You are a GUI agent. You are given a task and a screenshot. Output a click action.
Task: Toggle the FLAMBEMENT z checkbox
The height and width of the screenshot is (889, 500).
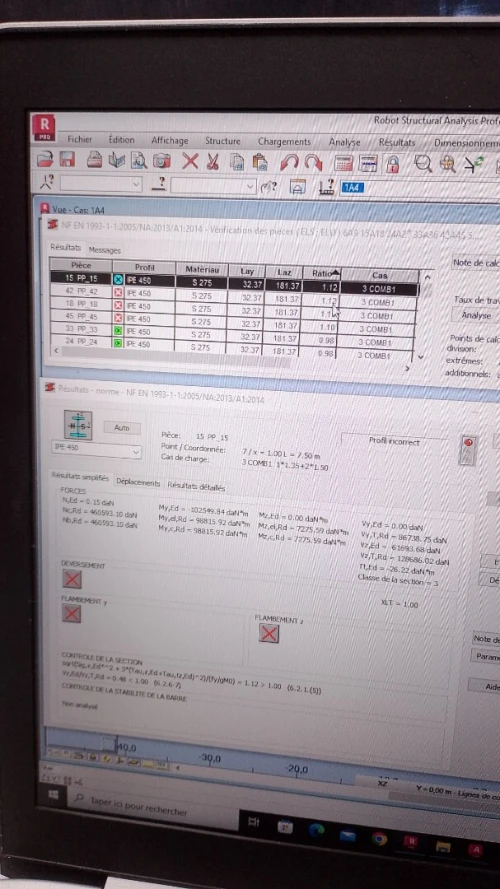(x=269, y=633)
